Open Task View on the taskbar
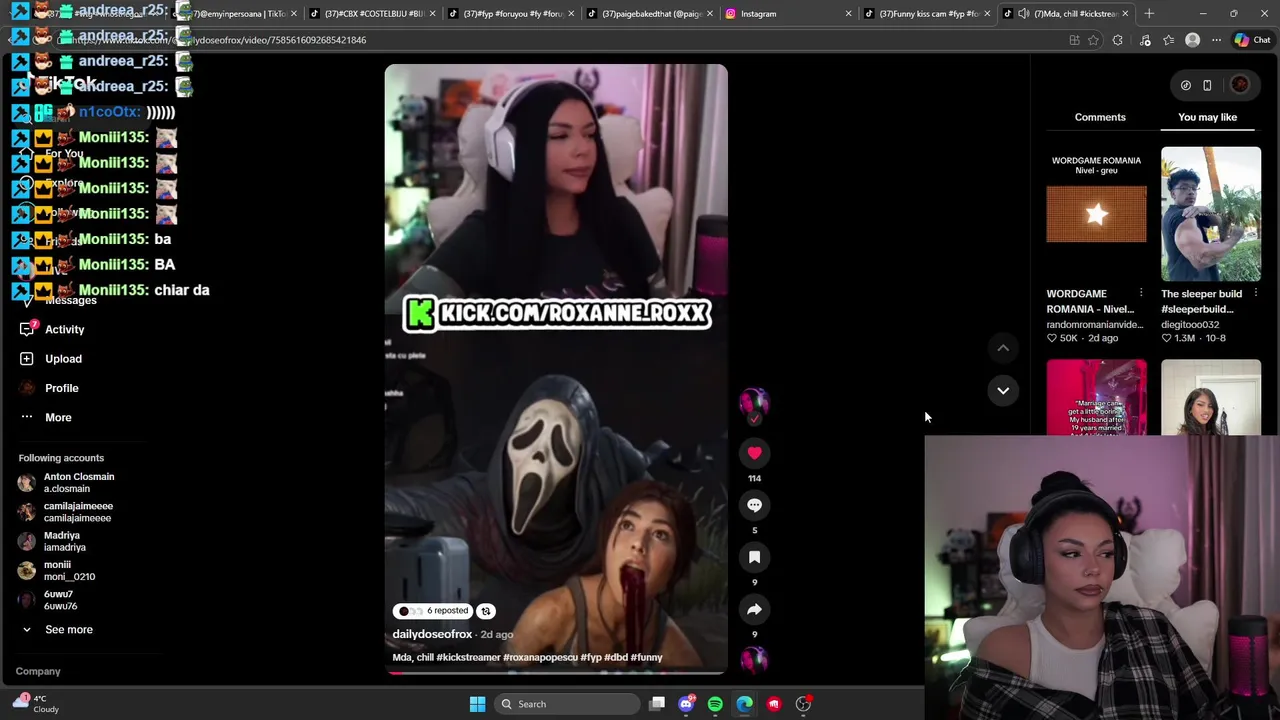 (657, 704)
